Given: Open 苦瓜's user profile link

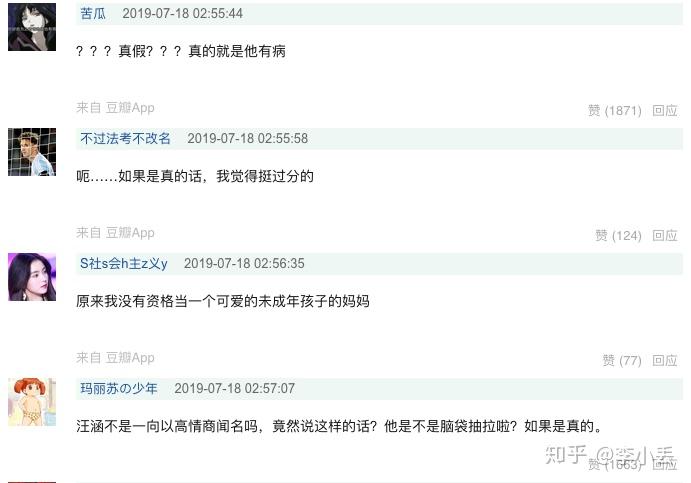Looking at the screenshot, I should tap(93, 14).
